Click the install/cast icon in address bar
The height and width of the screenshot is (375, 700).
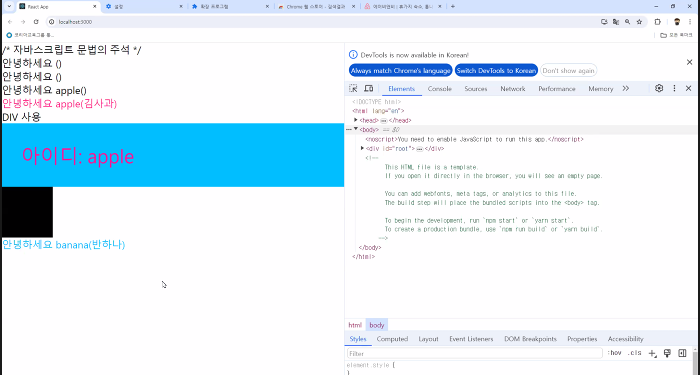[604, 21]
